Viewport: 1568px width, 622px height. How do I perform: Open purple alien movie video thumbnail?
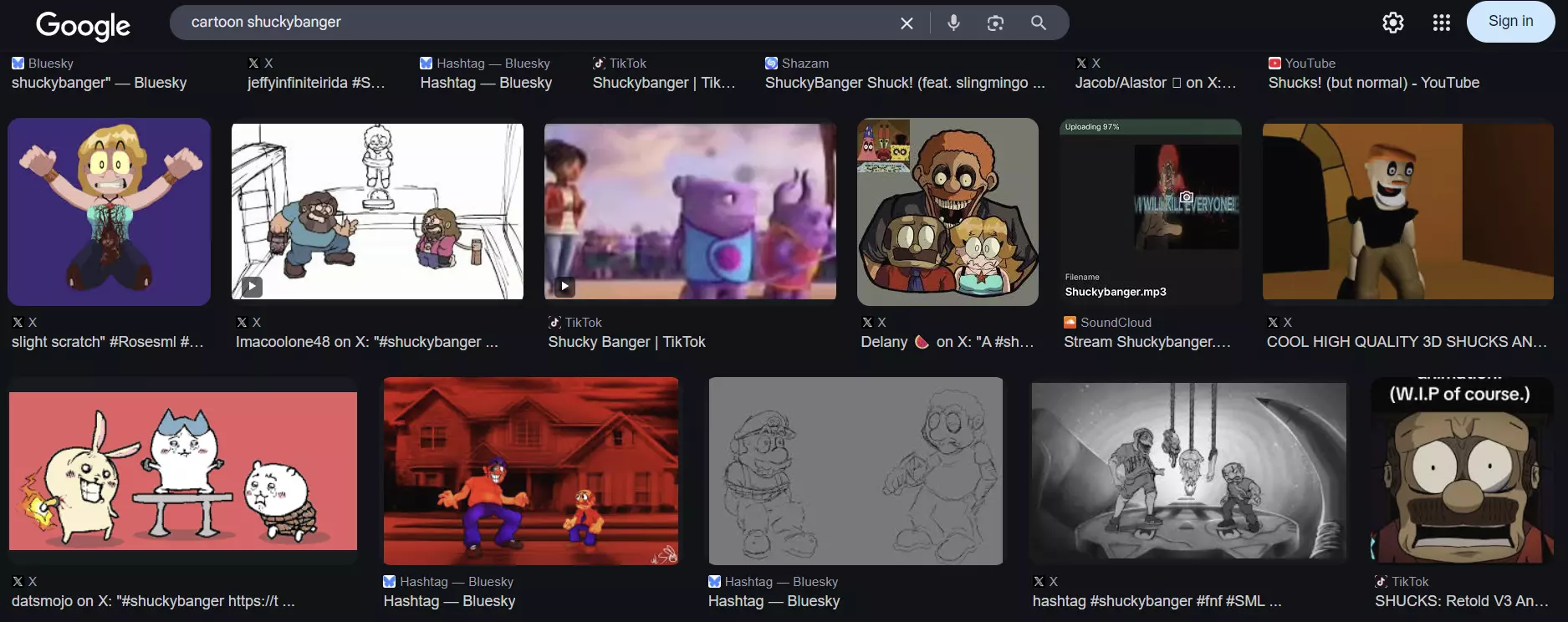[690, 212]
